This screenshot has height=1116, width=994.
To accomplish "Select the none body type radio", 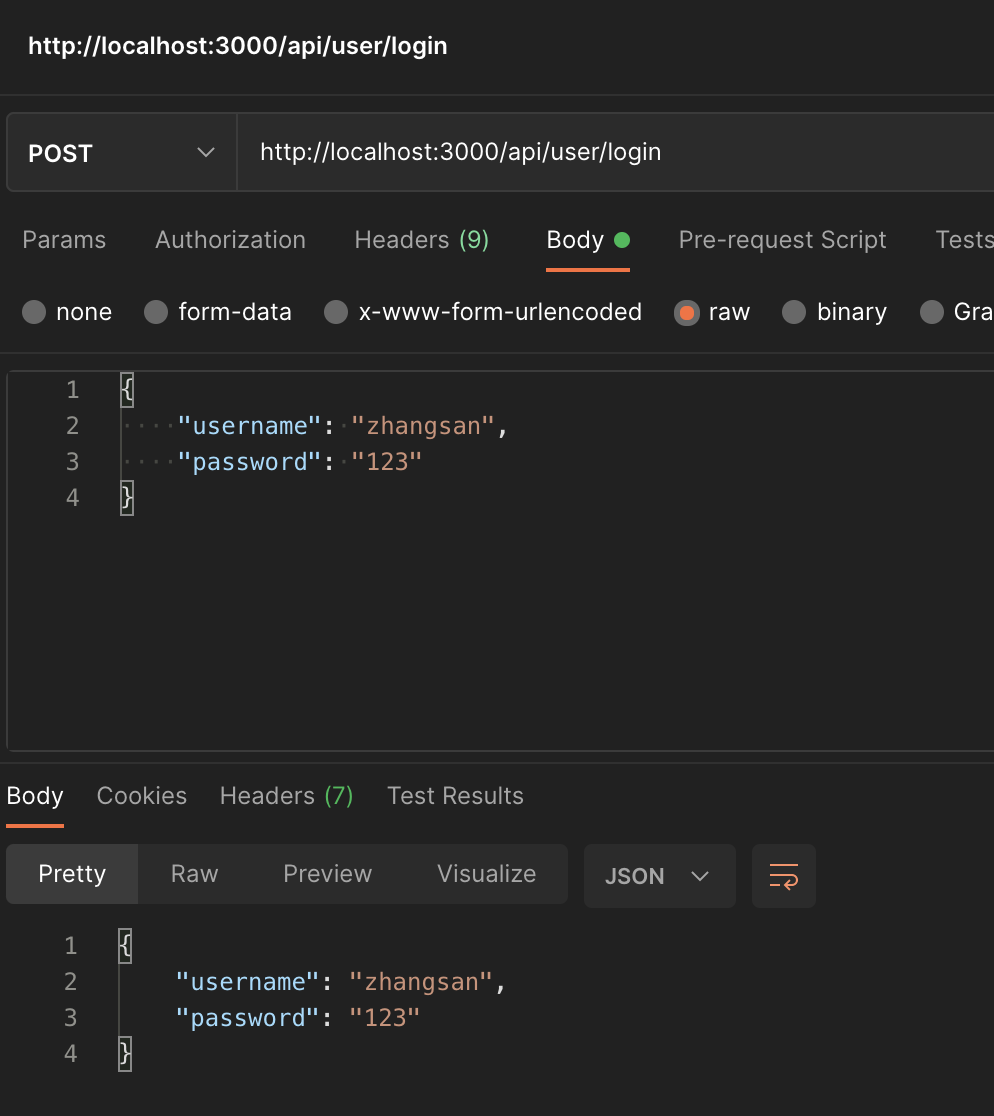I will 34,313.
